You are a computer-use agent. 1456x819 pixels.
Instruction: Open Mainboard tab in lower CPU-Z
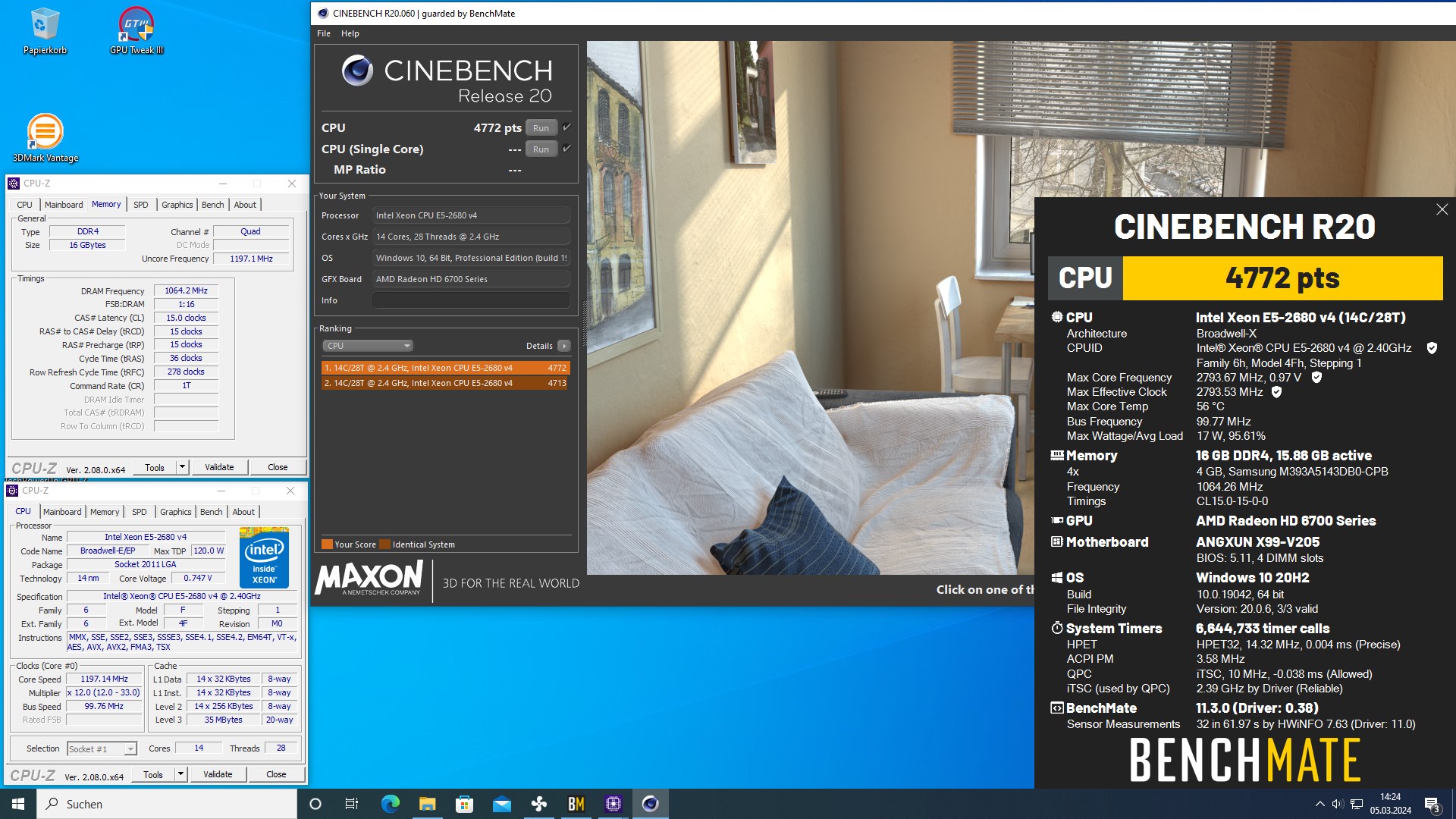(x=62, y=512)
